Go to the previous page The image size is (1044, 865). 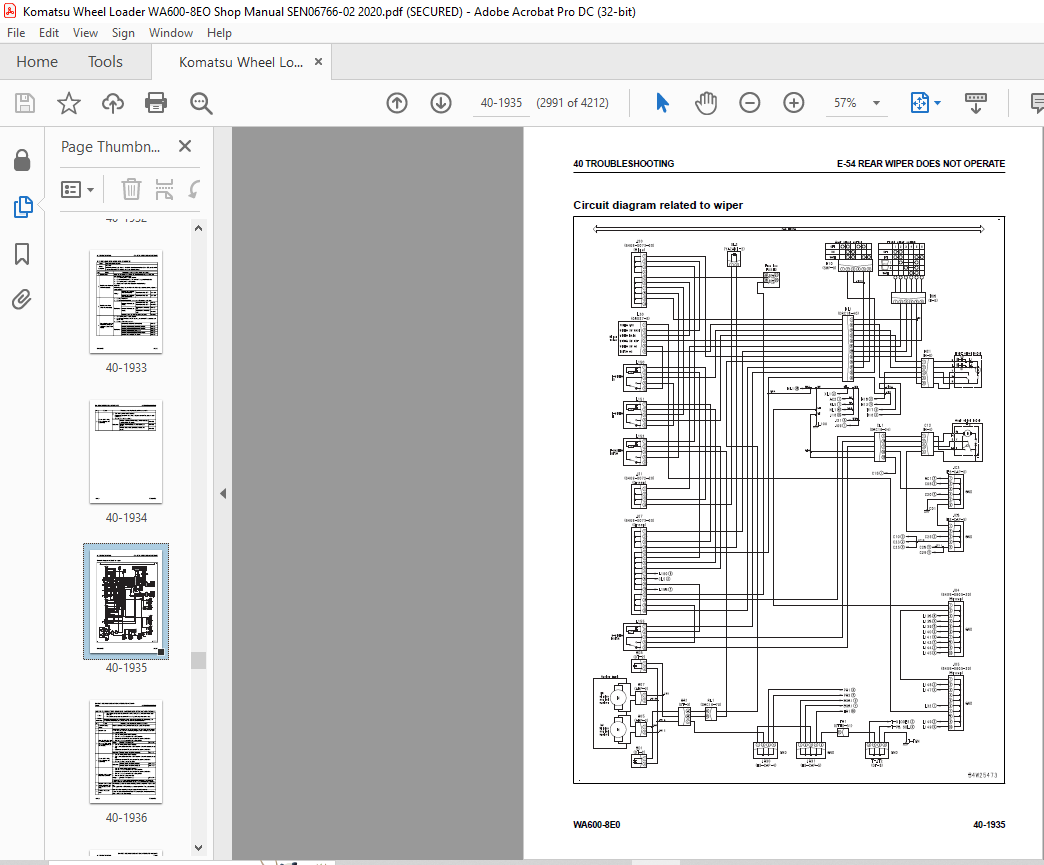pyautogui.click(x=397, y=103)
